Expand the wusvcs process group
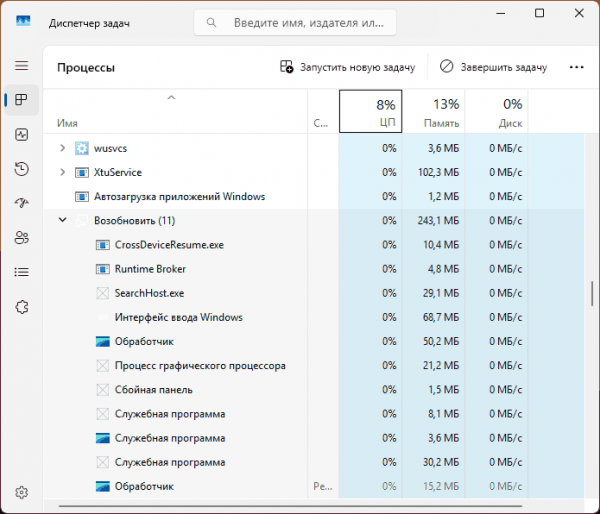 (x=63, y=148)
